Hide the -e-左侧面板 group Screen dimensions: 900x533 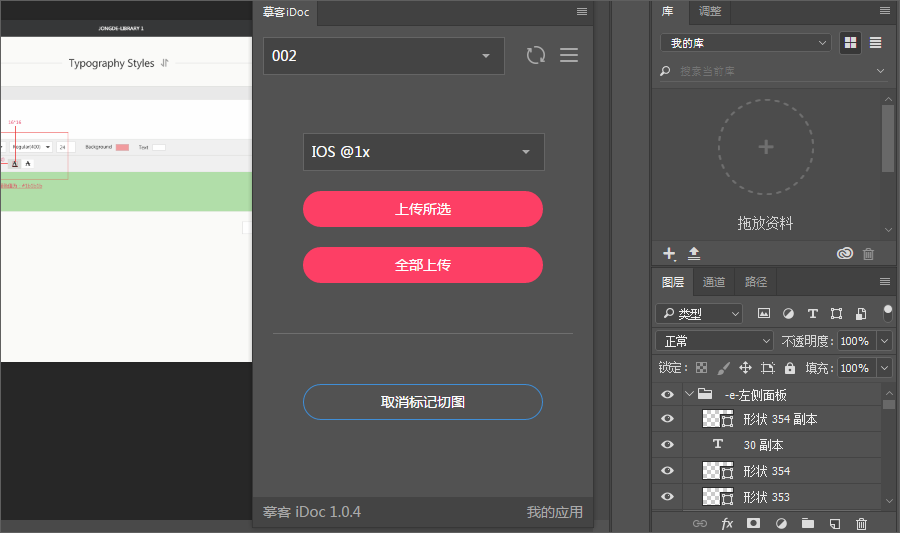coord(667,394)
